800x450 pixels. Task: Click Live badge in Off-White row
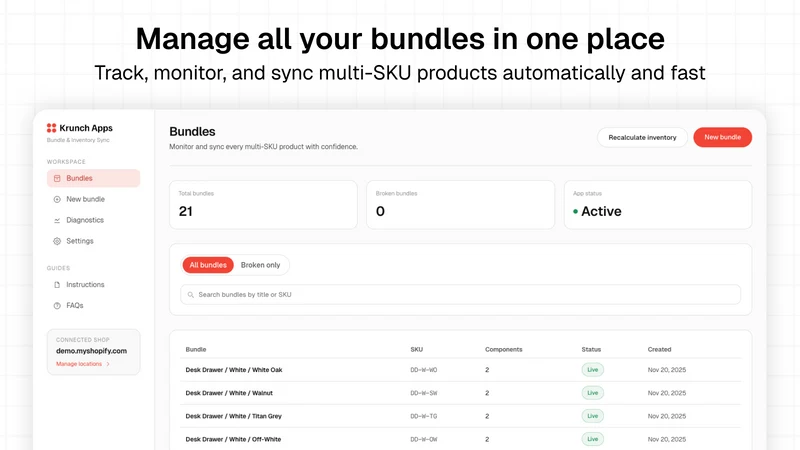coord(592,439)
